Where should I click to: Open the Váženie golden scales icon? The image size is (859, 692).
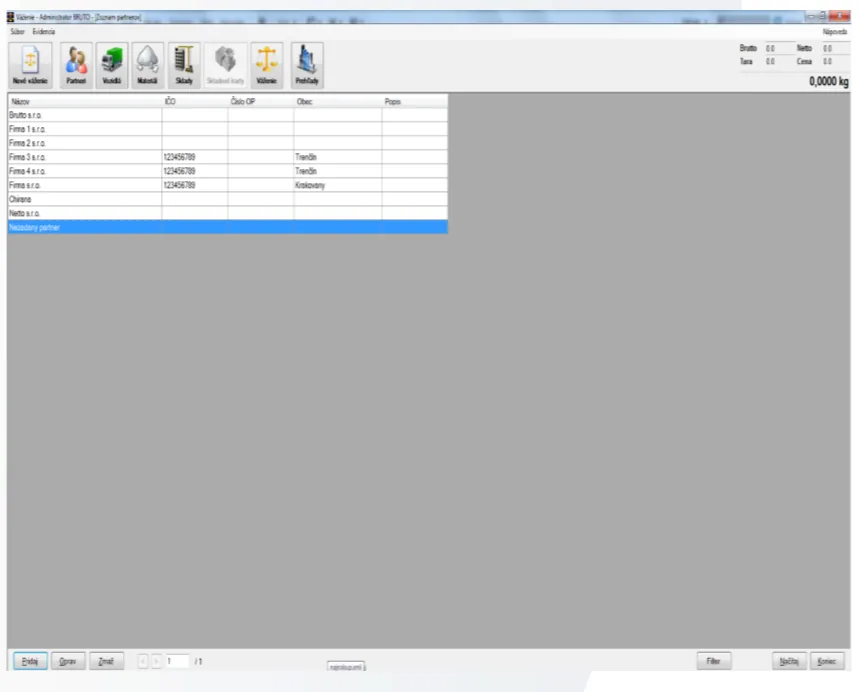coord(267,65)
